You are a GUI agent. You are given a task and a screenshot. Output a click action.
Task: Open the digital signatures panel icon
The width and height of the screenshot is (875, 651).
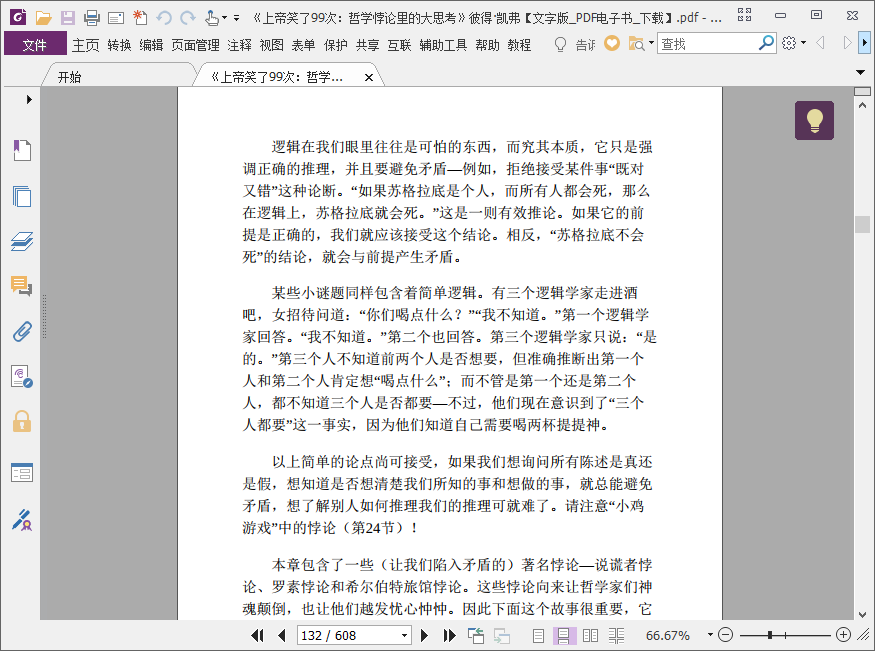(x=22, y=377)
